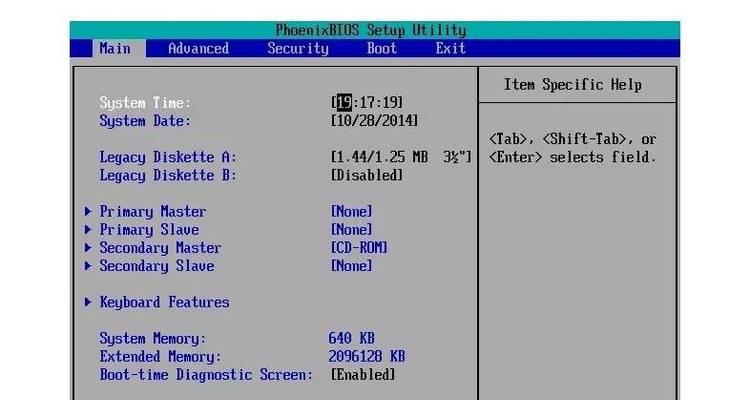Open the Primary Slave entry
Viewport: 750px width, 400px height.
(x=149, y=230)
